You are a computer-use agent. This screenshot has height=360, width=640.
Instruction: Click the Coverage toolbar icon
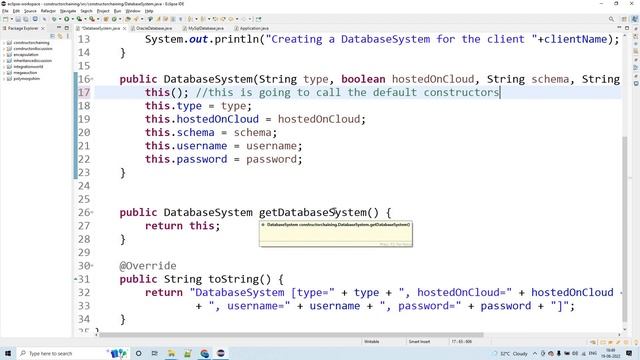point(79,19)
